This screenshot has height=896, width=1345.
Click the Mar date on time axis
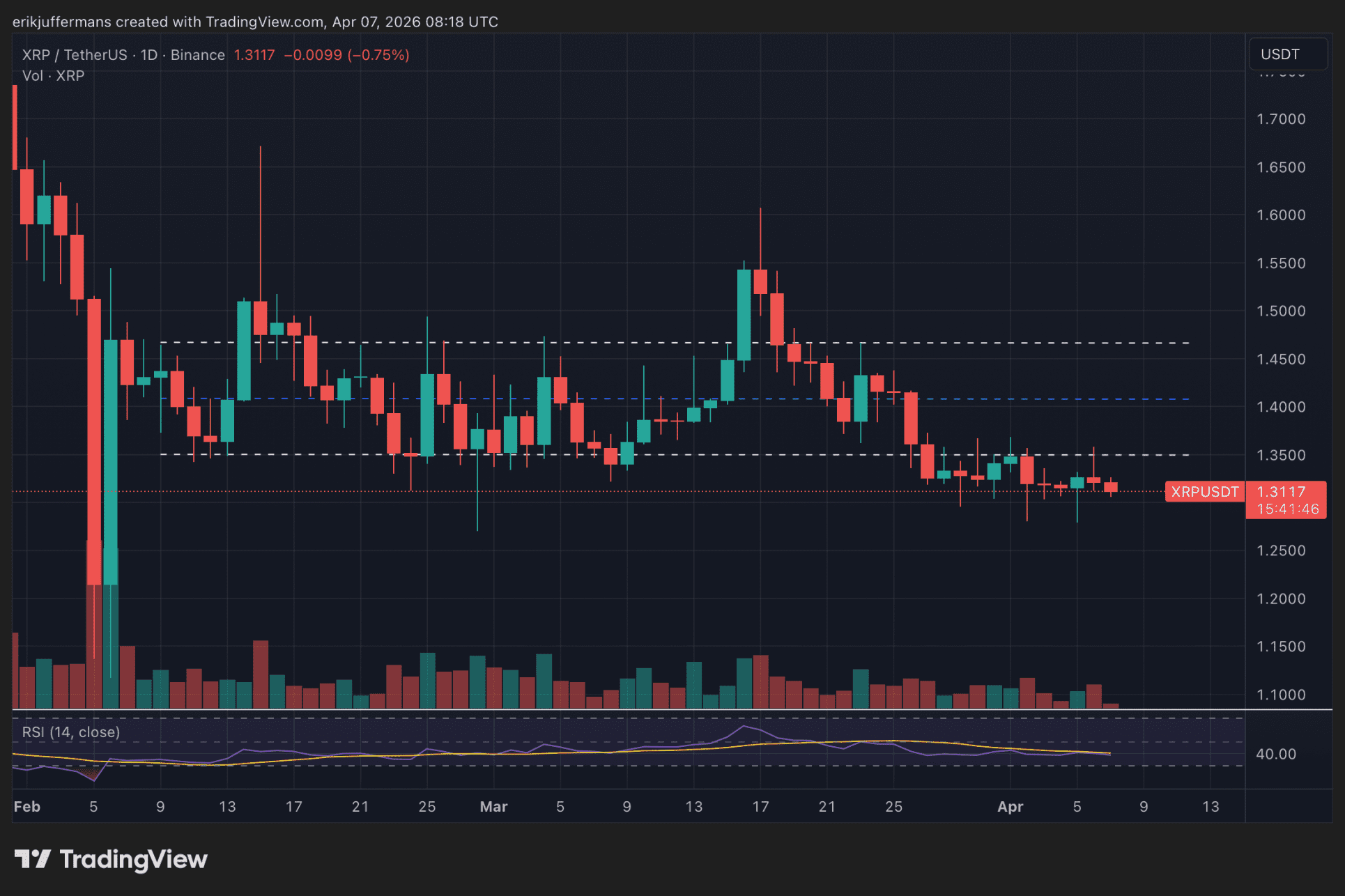pos(493,807)
